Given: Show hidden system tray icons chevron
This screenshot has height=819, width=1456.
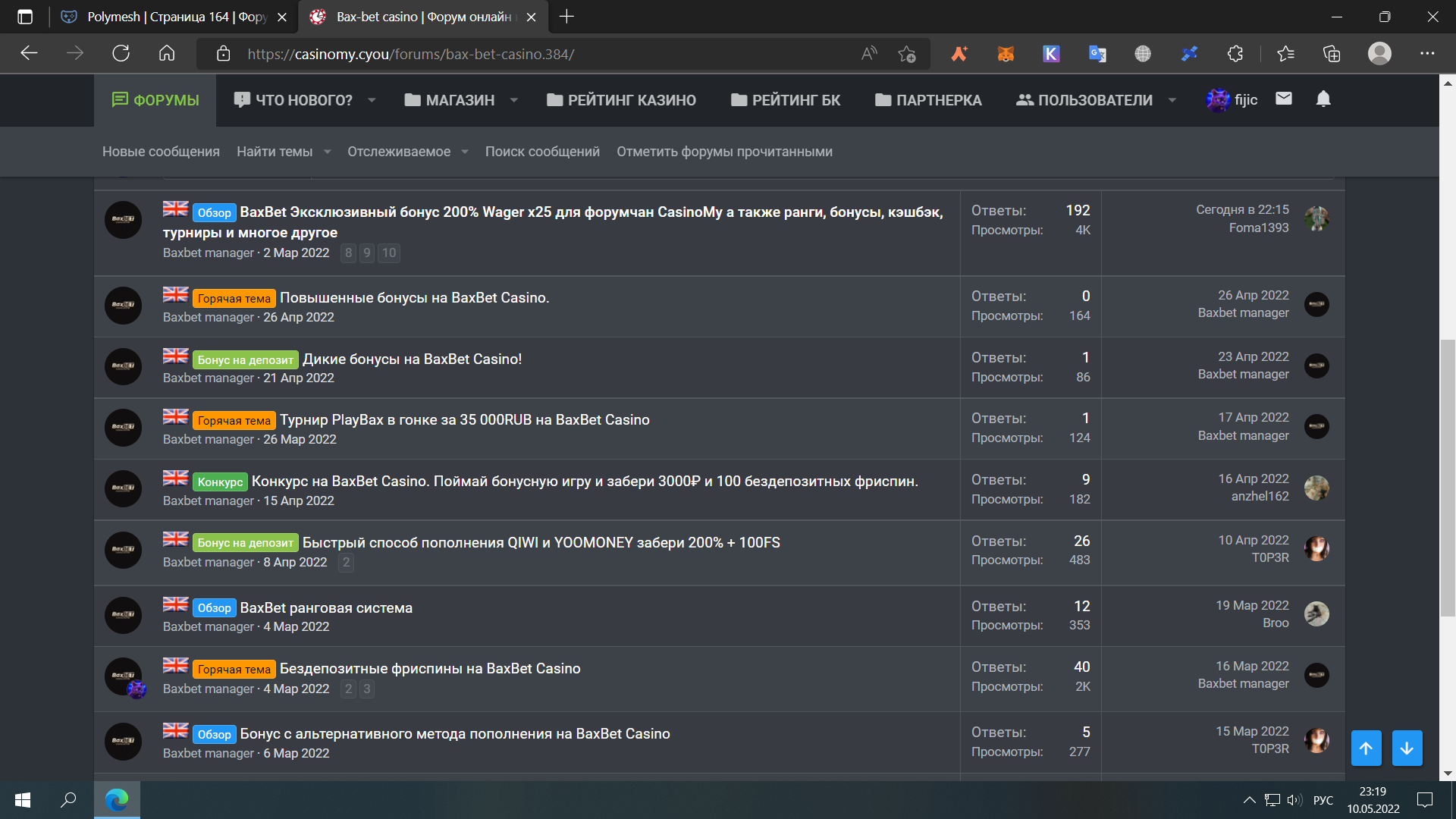Looking at the screenshot, I should (x=1249, y=800).
